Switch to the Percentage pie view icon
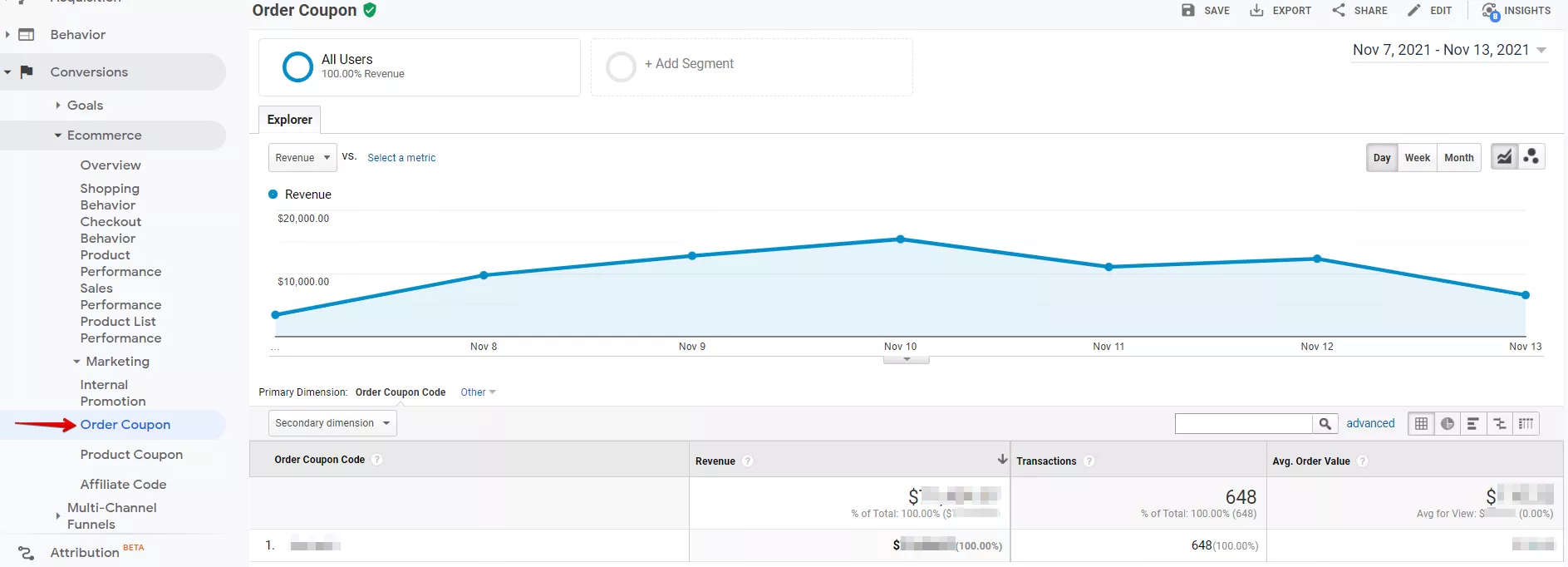This screenshot has height=567, width=1568. pos(1448,424)
